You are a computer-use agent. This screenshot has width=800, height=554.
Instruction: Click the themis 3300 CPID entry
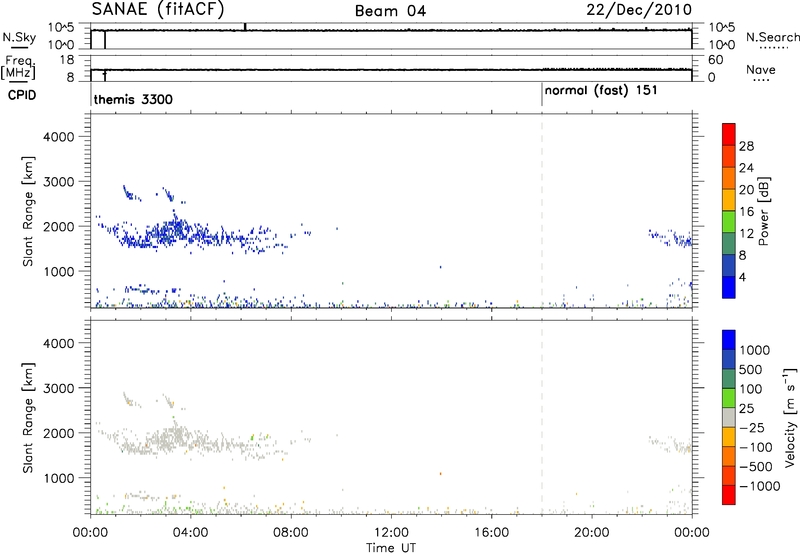coord(133,99)
